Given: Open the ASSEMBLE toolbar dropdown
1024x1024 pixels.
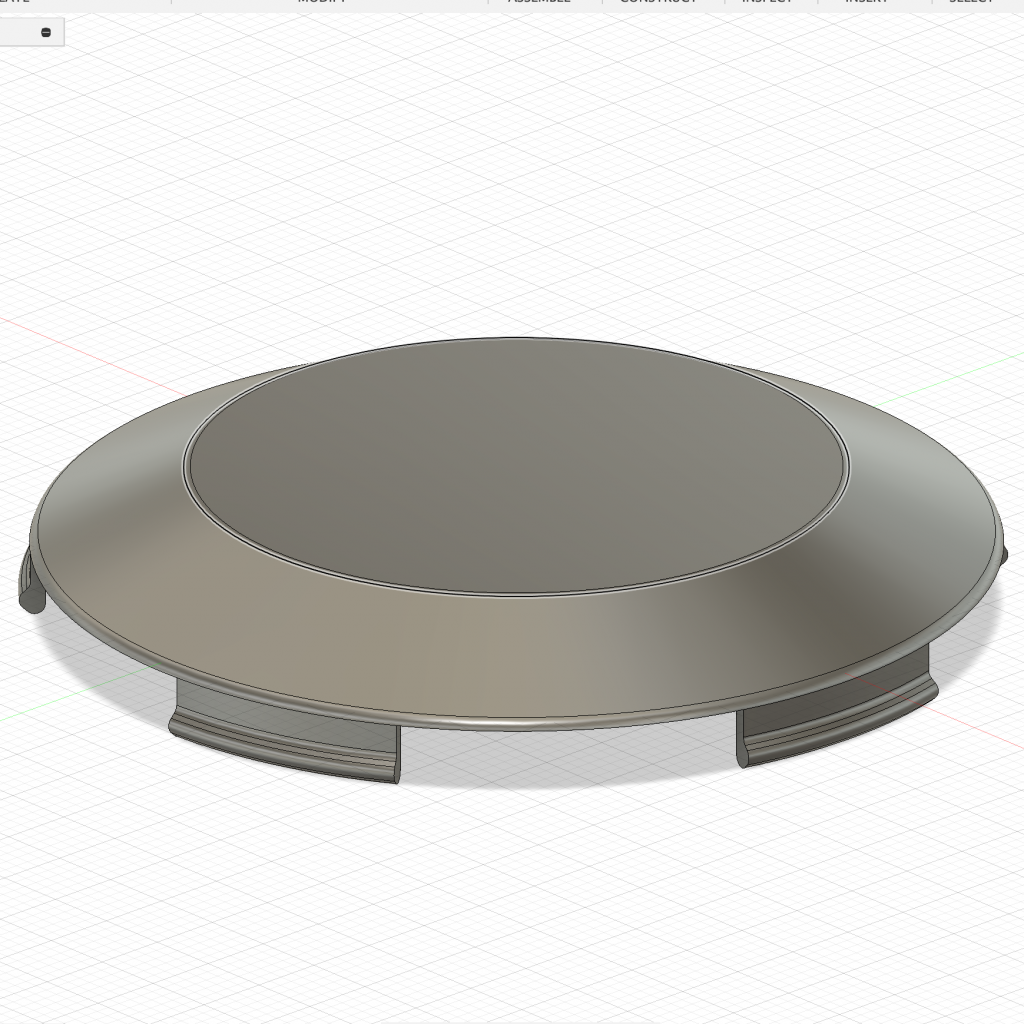Looking at the screenshot, I should 539,2.
